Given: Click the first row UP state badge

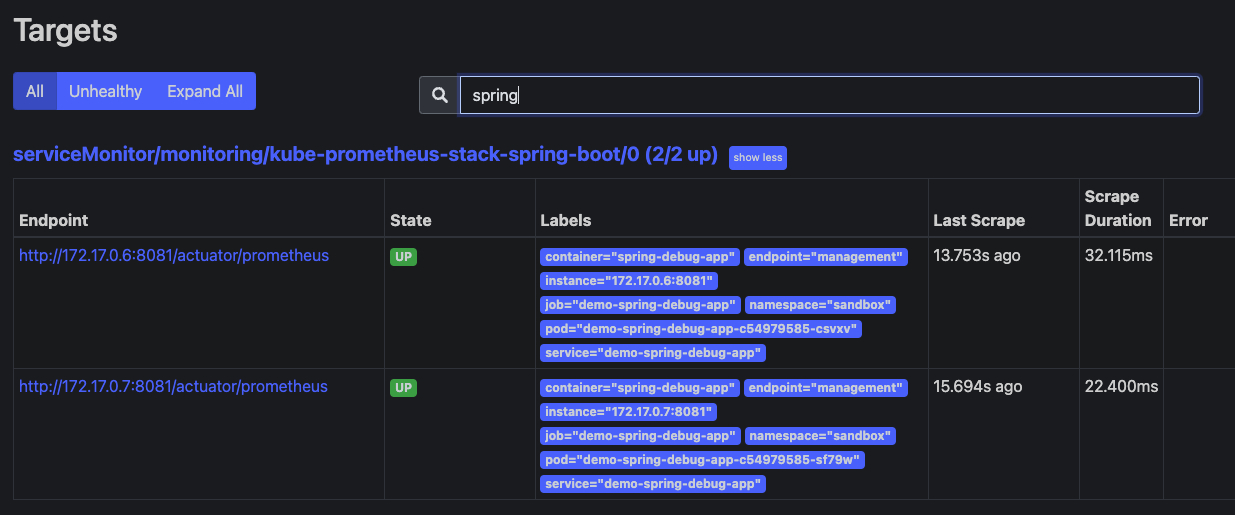Looking at the screenshot, I should [x=403, y=257].
